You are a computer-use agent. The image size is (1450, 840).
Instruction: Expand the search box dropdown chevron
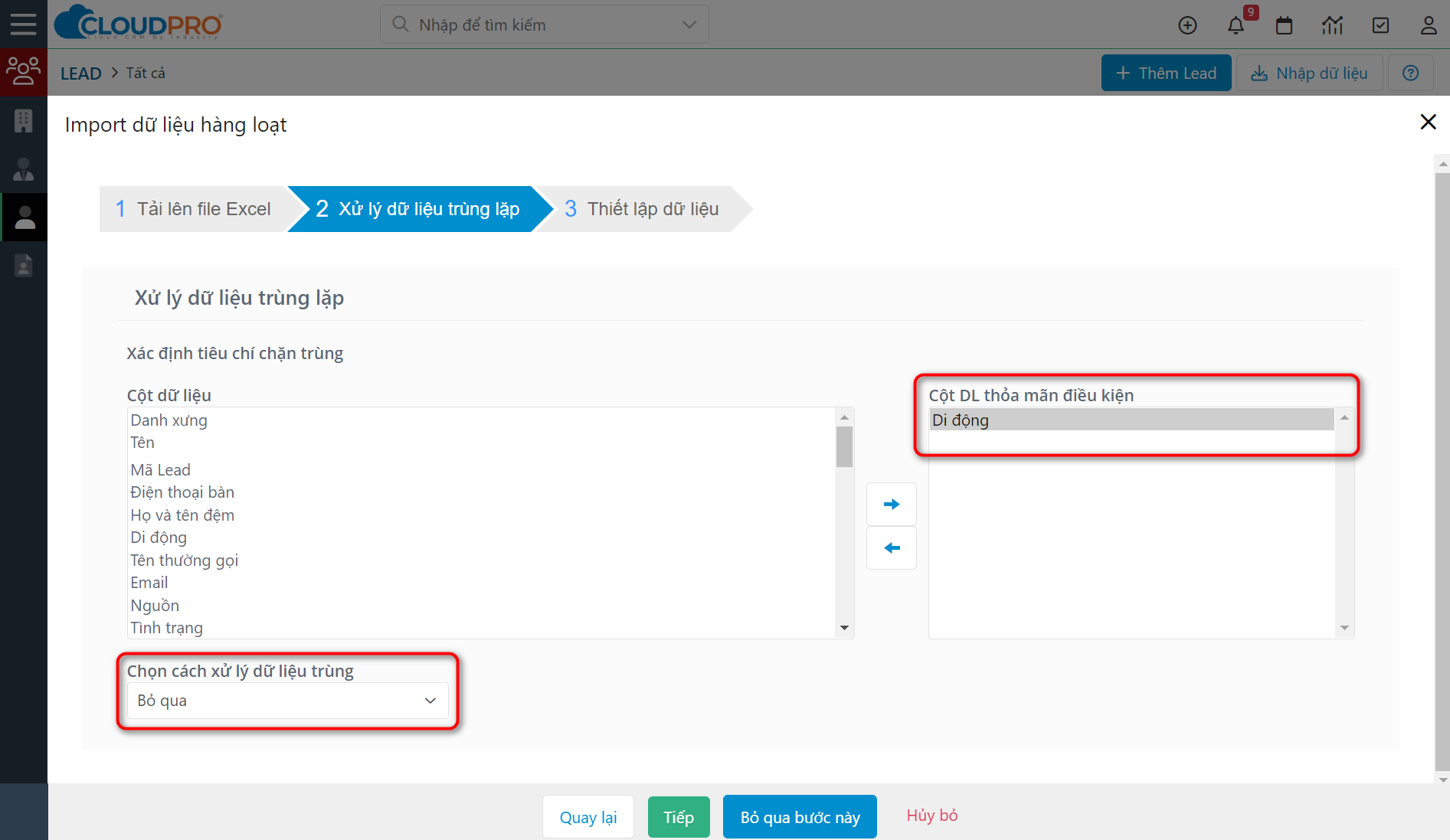[689, 25]
